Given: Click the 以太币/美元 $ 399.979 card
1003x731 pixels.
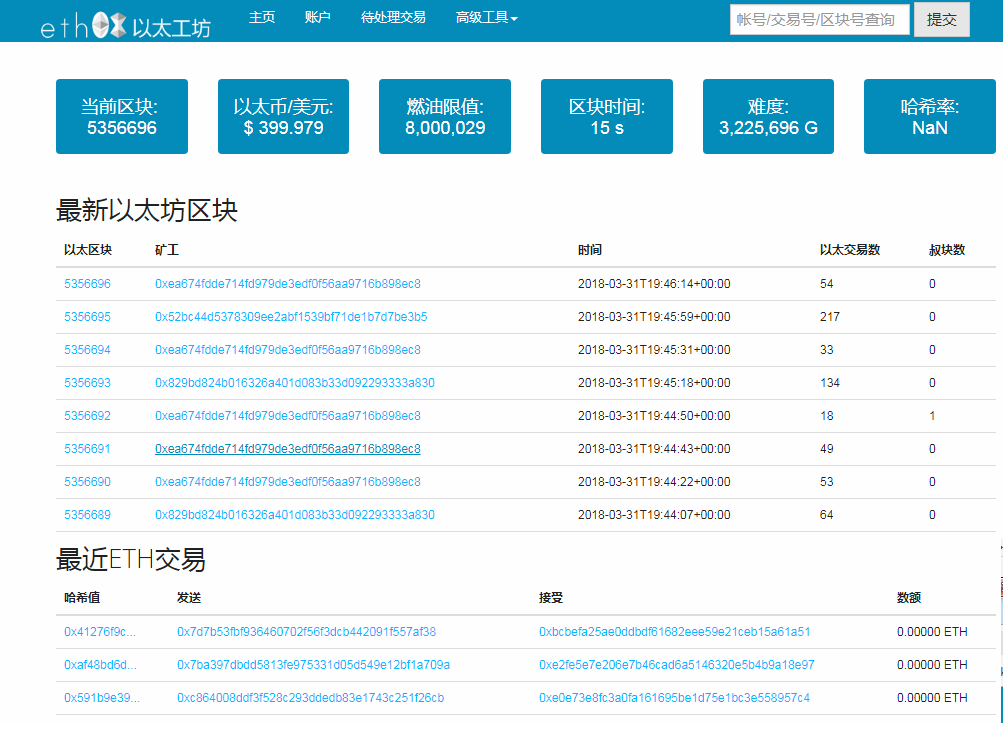Looking at the screenshot, I should pos(283,116).
